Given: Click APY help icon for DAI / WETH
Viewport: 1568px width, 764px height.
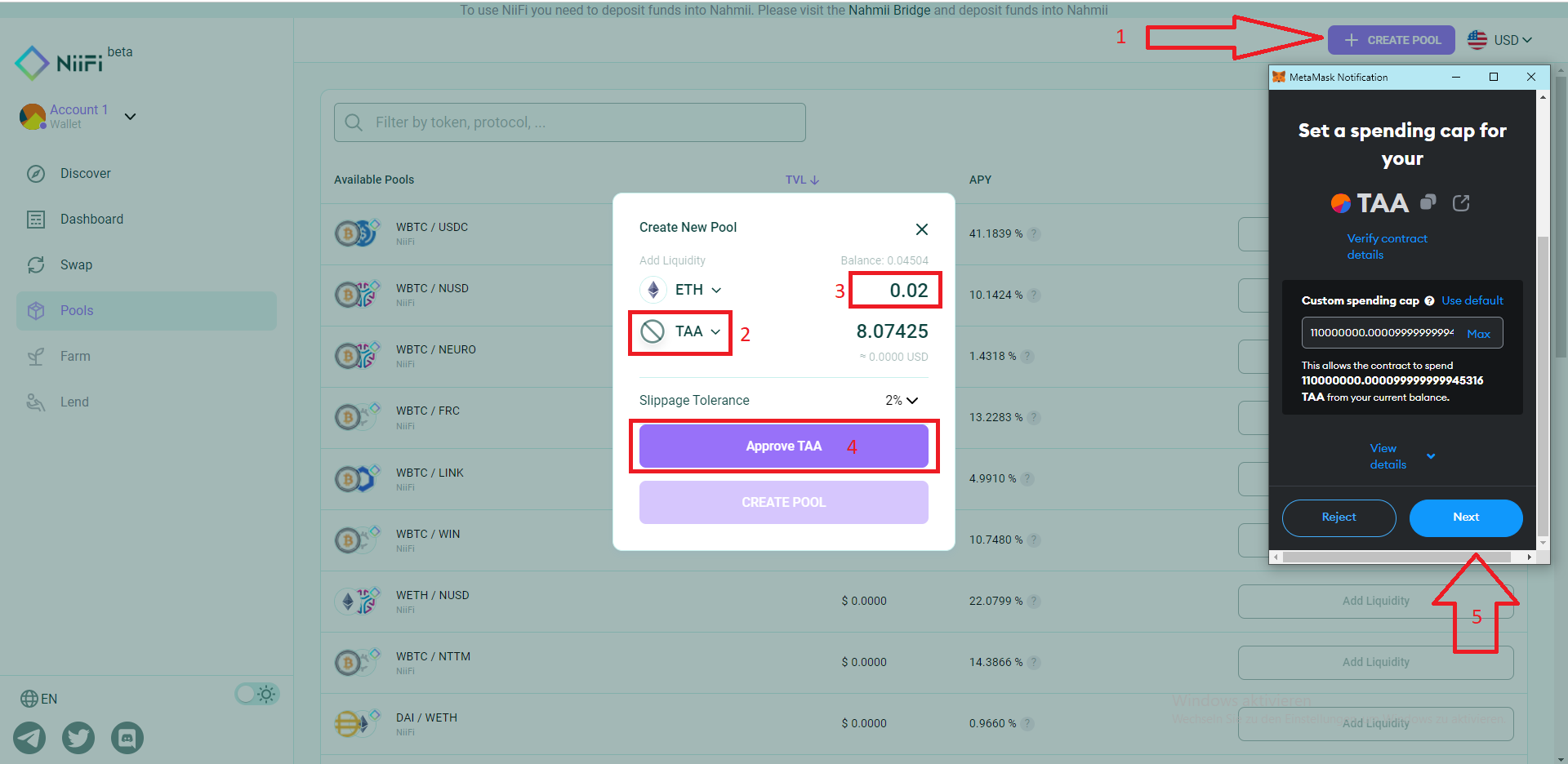Looking at the screenshot, I should [x=1027, y=723].
